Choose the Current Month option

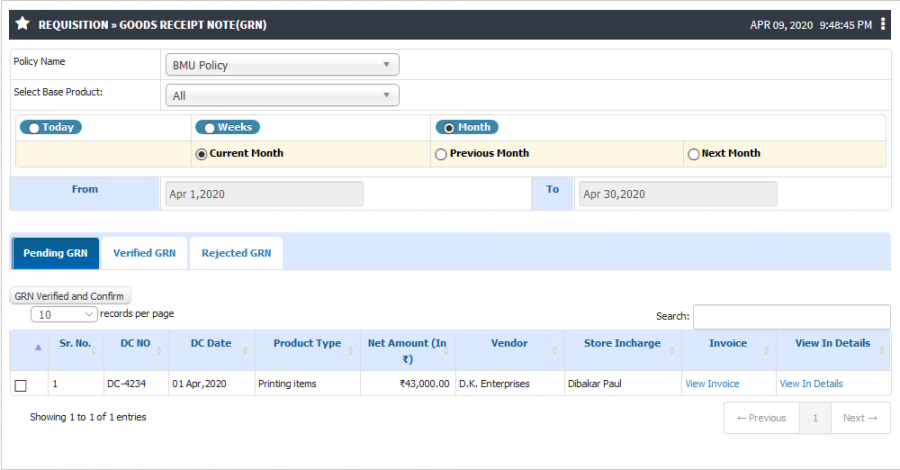click(201, 154)
